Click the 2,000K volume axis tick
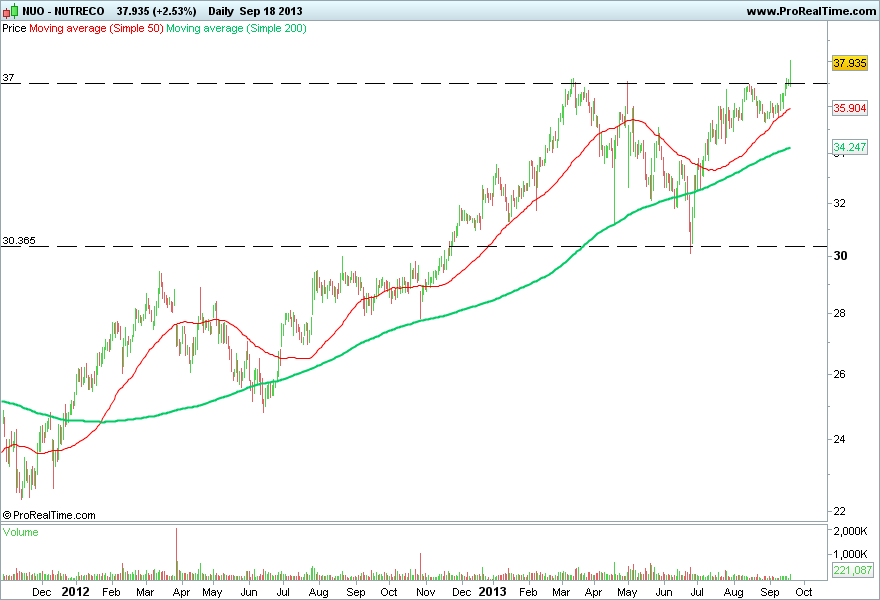The width and height of the screenshot is (880, 600). coord(851,531)
